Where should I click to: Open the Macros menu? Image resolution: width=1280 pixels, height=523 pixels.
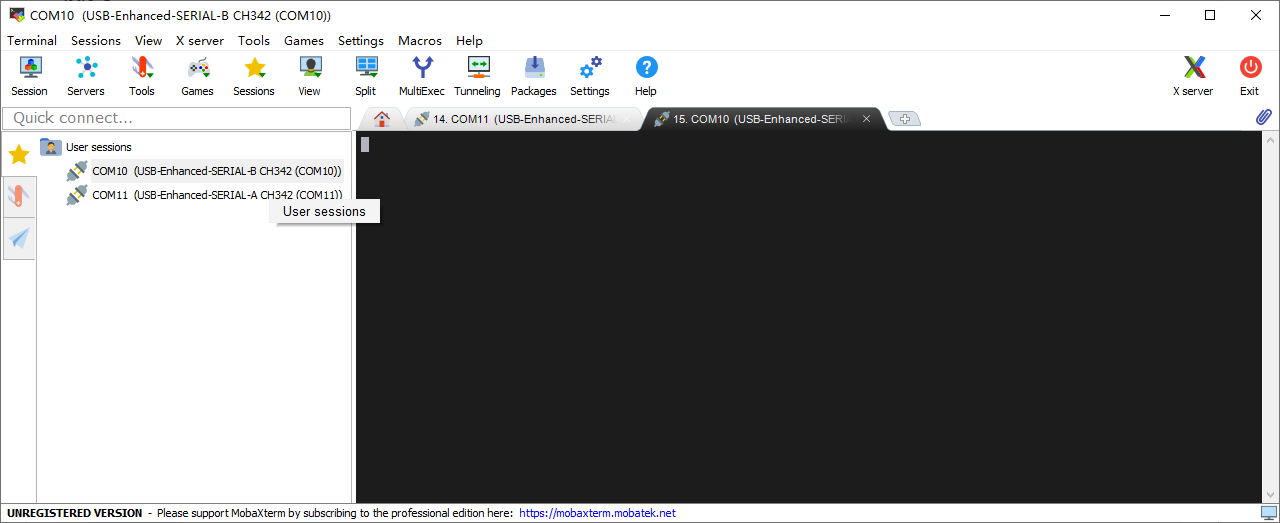click(x=419, y=41)
